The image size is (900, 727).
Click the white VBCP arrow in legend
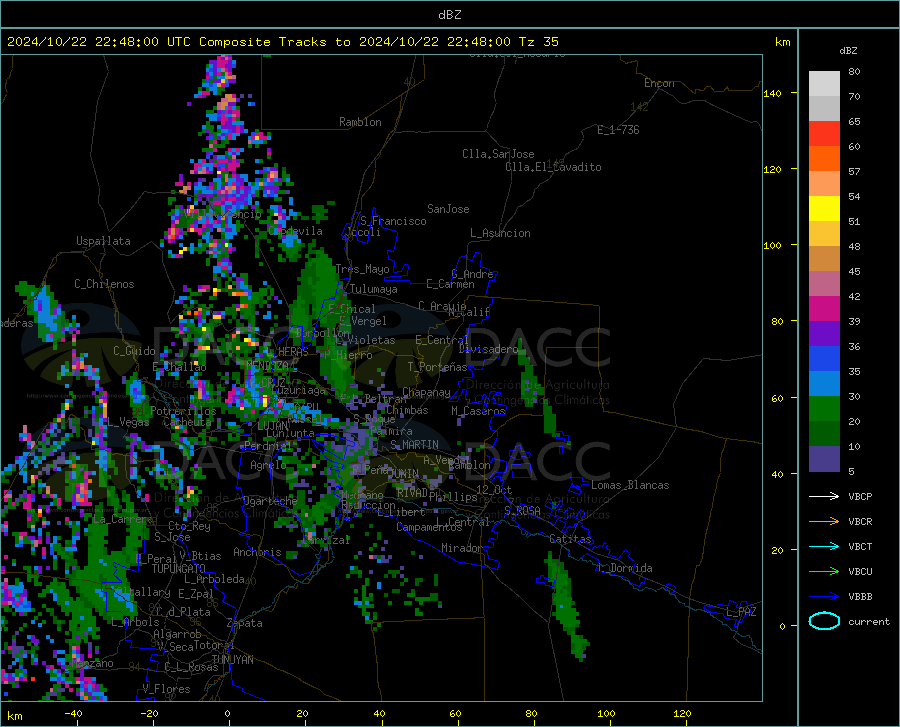(824, 496)
